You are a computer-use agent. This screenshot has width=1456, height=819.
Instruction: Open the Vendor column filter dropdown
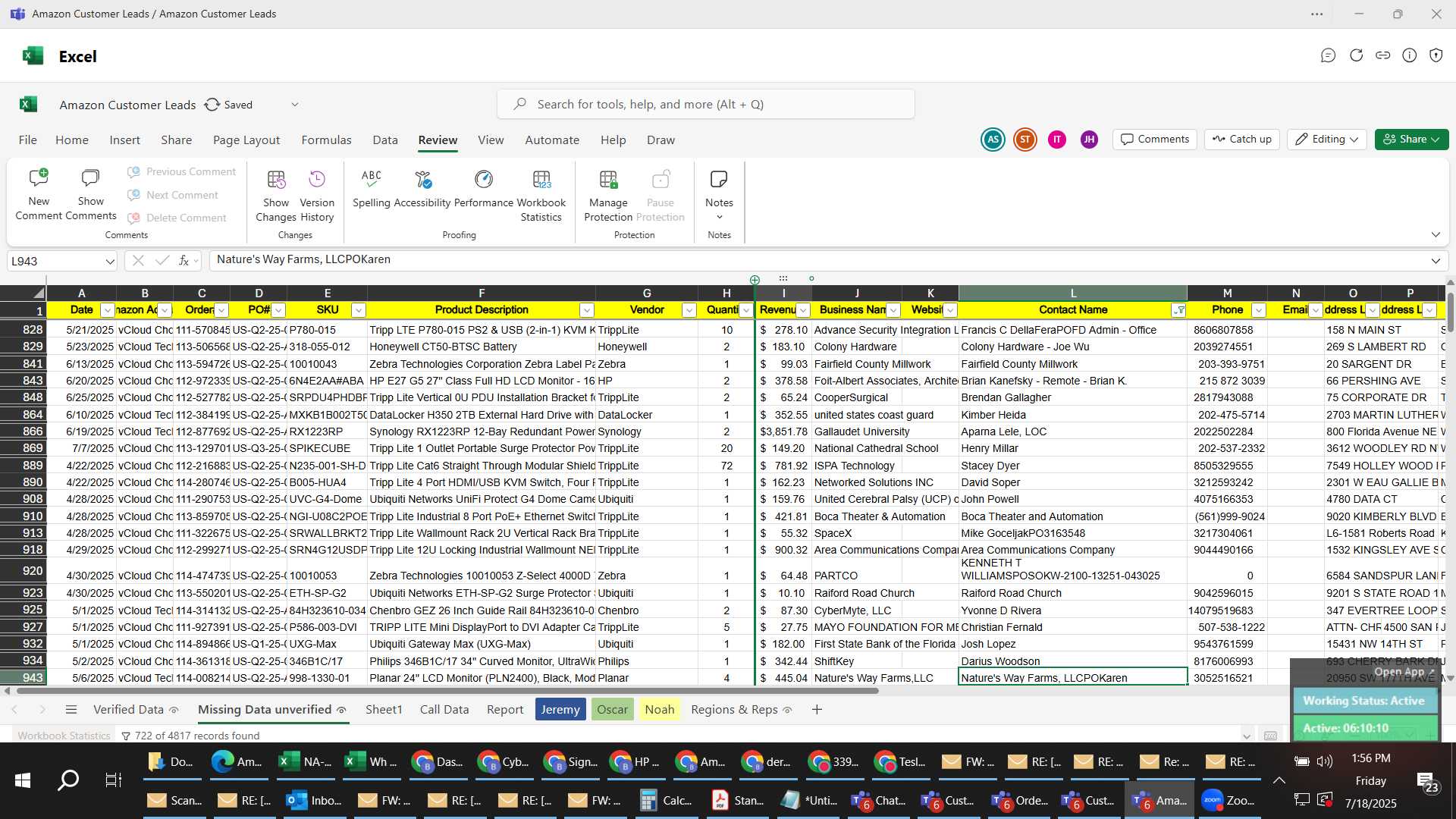pos(689,310)
